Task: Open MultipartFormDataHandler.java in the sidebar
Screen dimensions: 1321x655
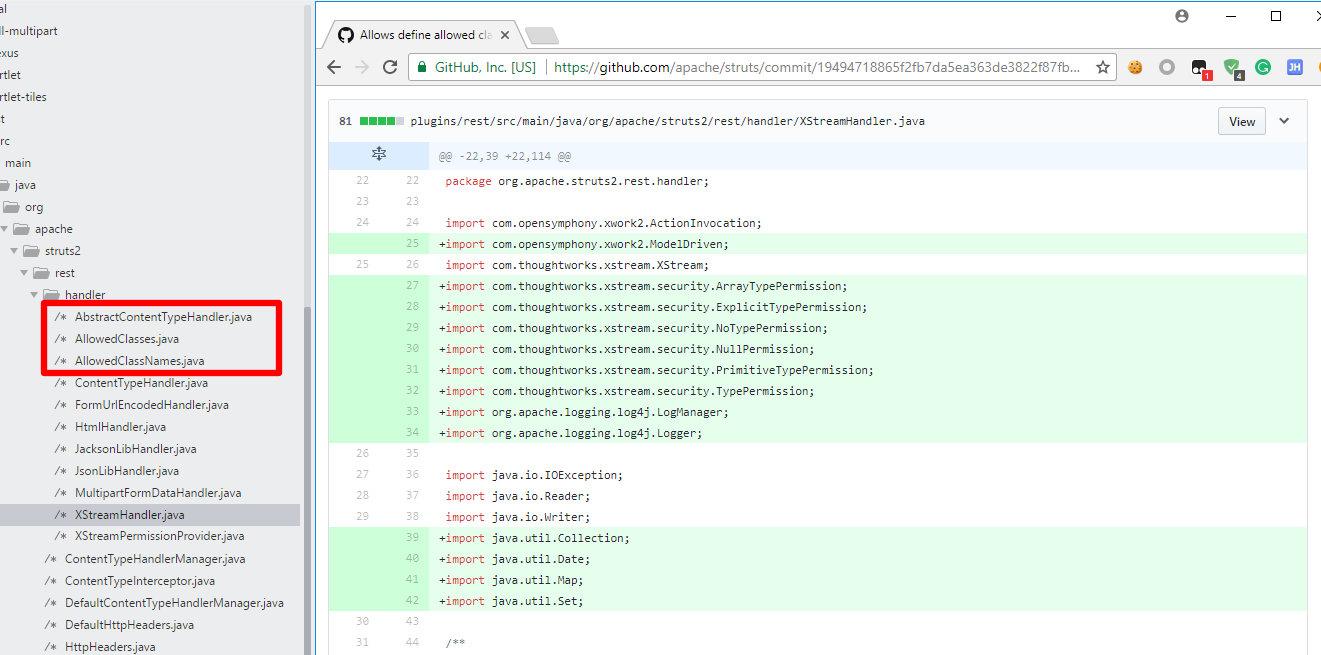Action: (x=158, y=493)
